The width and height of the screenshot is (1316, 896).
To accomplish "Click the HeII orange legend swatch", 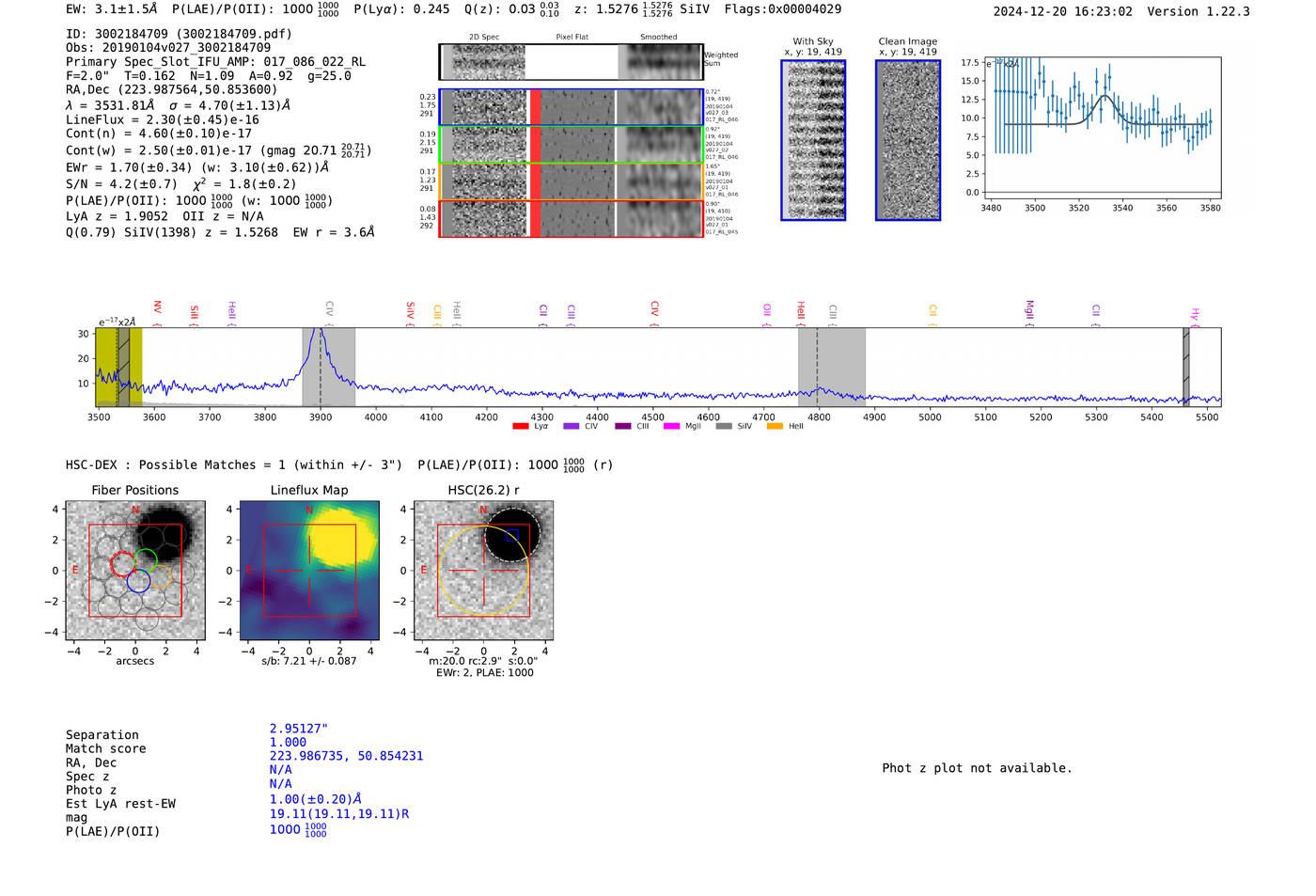I will pos(775,427).
